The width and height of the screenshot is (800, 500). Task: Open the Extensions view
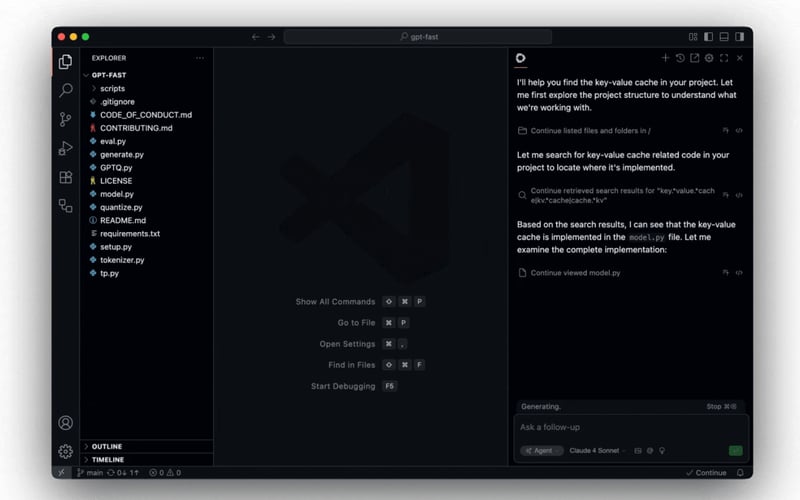(65, 177)
